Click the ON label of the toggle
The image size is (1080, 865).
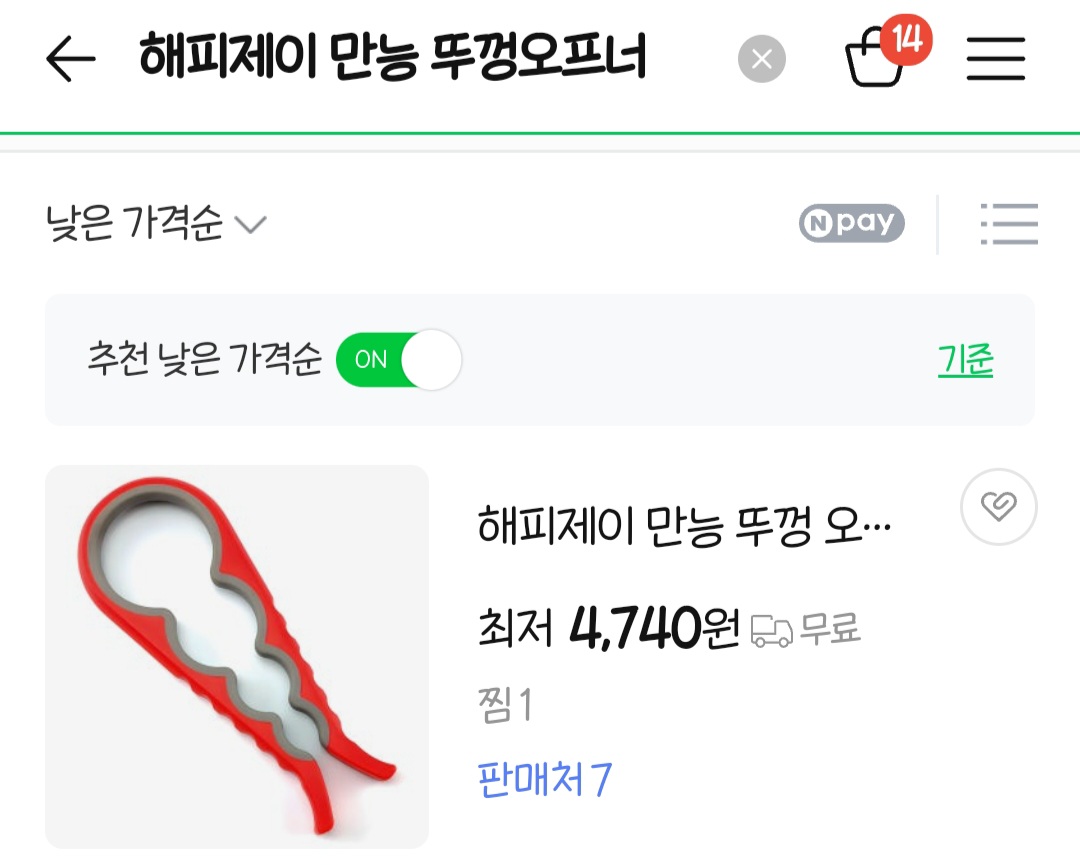click(x=371, y=359)
